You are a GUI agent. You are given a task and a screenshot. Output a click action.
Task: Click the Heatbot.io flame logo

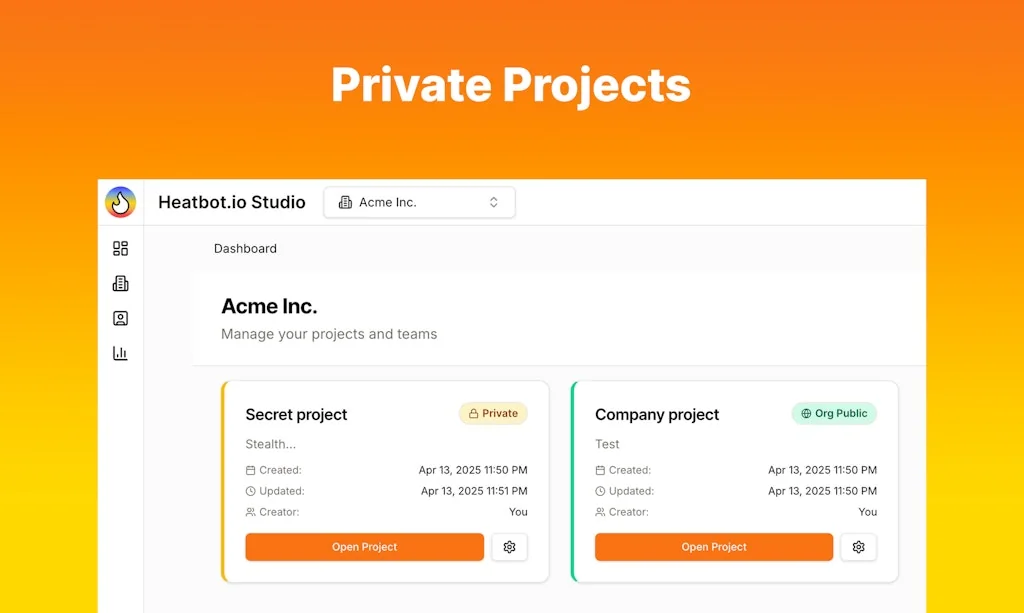pyautogui.click(x=121, y=202)
